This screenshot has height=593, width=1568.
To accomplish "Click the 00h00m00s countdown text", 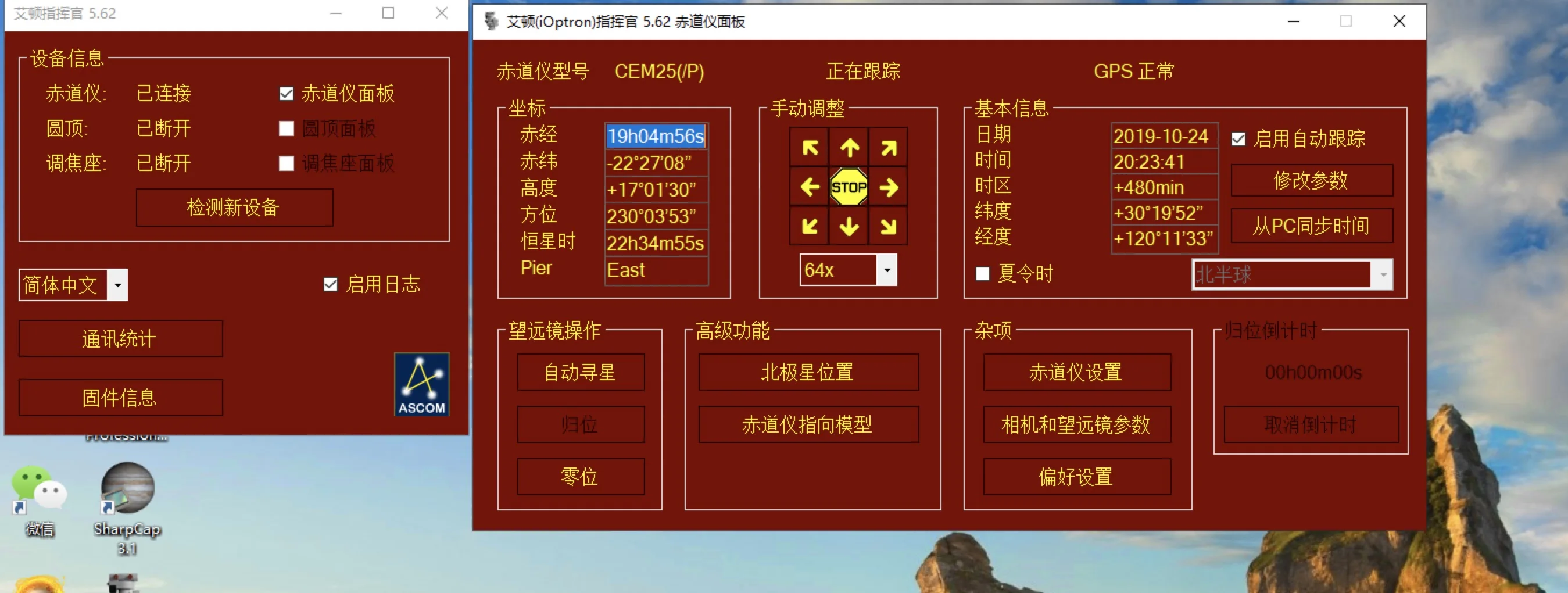I will coord(1313,372).
